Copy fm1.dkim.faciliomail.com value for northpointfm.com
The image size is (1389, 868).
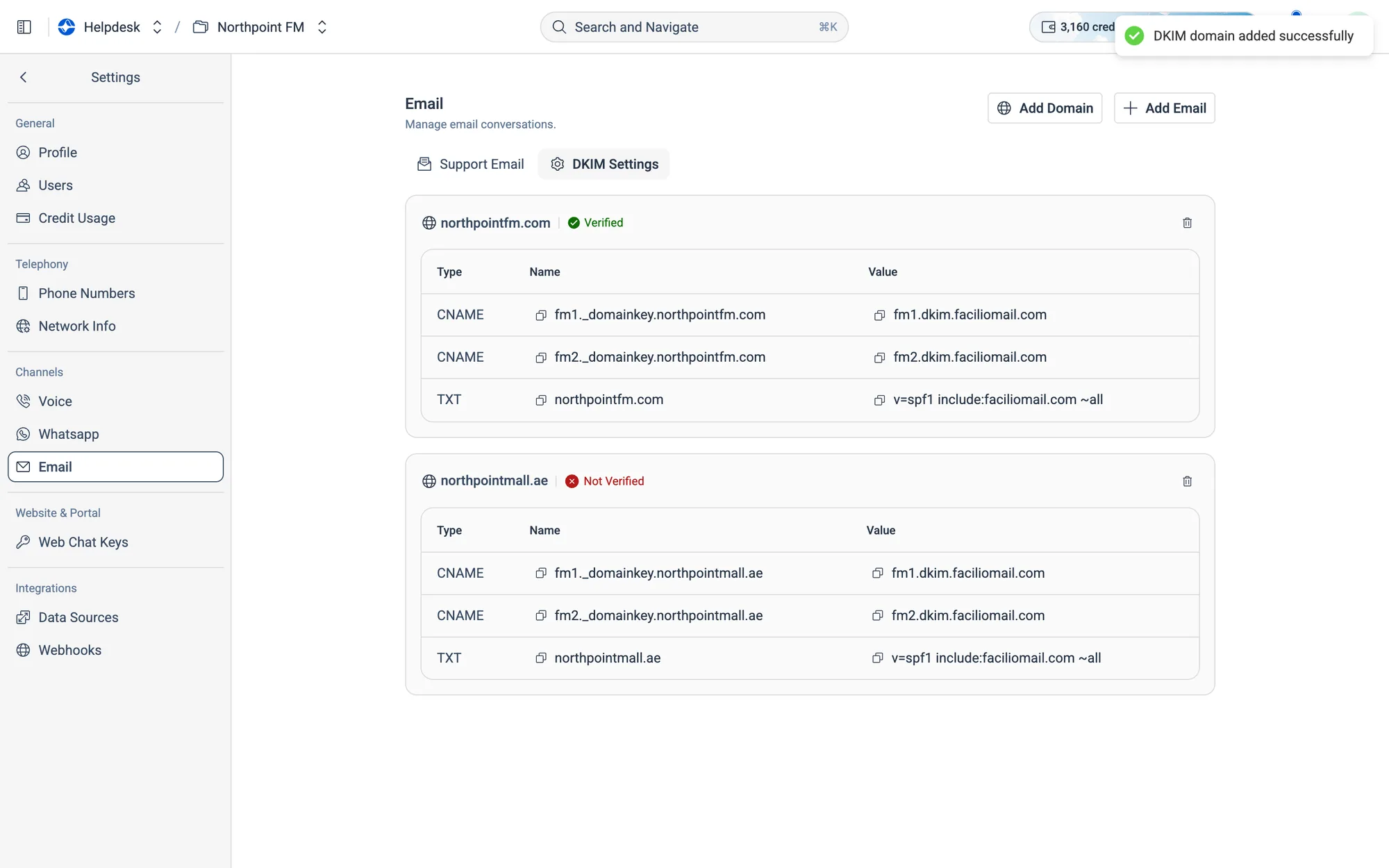[x=879, y=315]
